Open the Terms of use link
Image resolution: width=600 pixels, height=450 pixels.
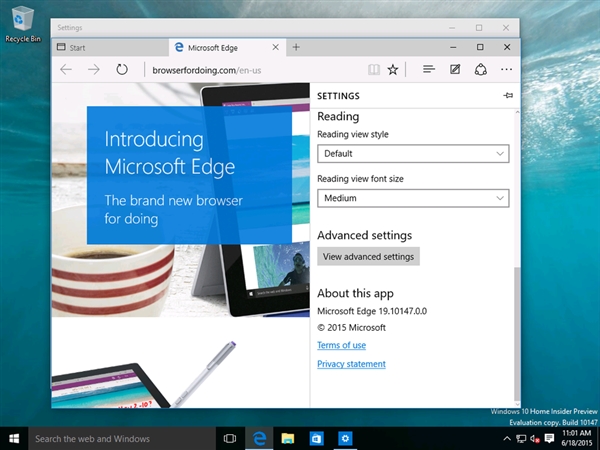click(341, 345)
